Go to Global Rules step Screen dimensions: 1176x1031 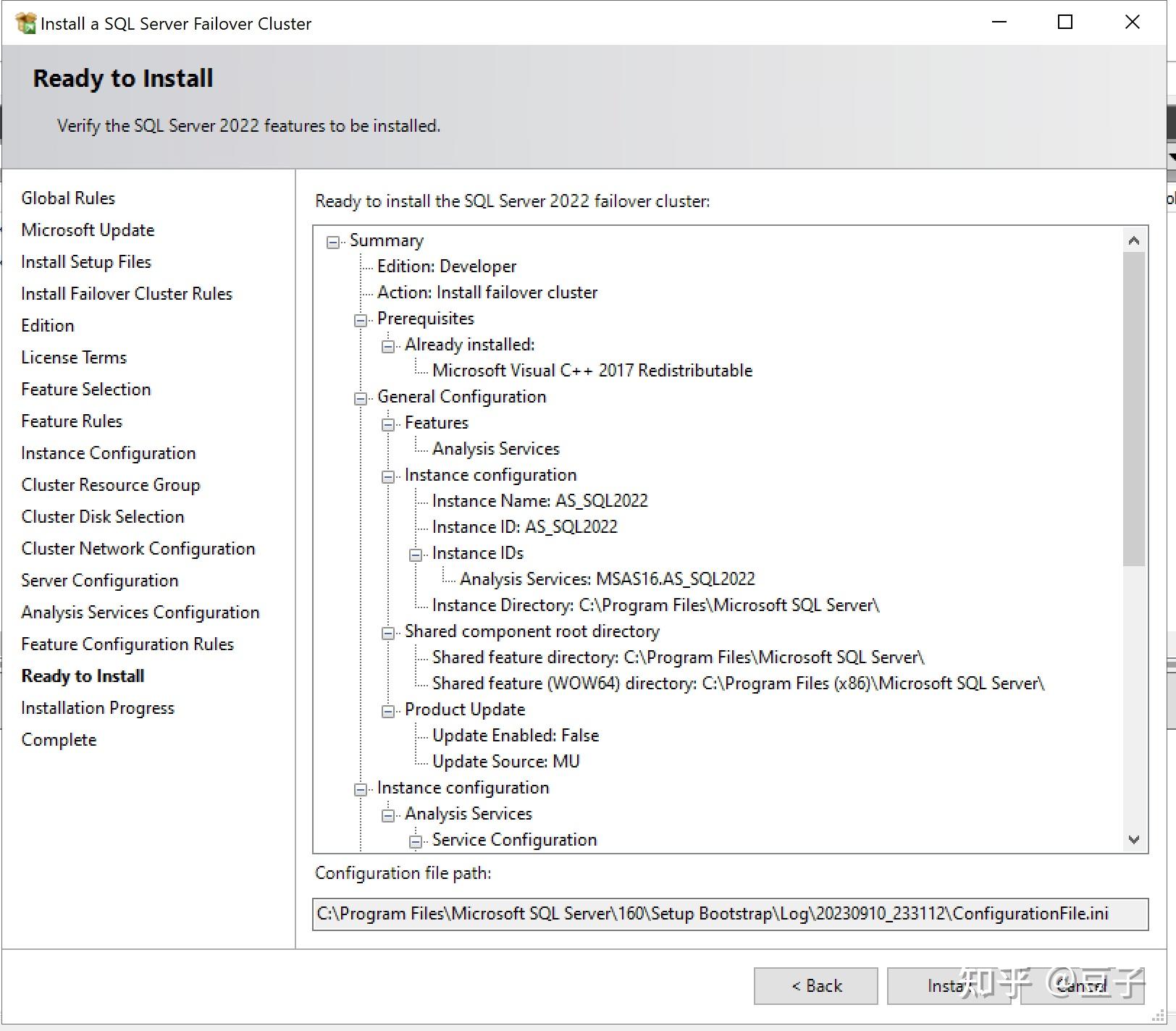[x=68, y=198]
